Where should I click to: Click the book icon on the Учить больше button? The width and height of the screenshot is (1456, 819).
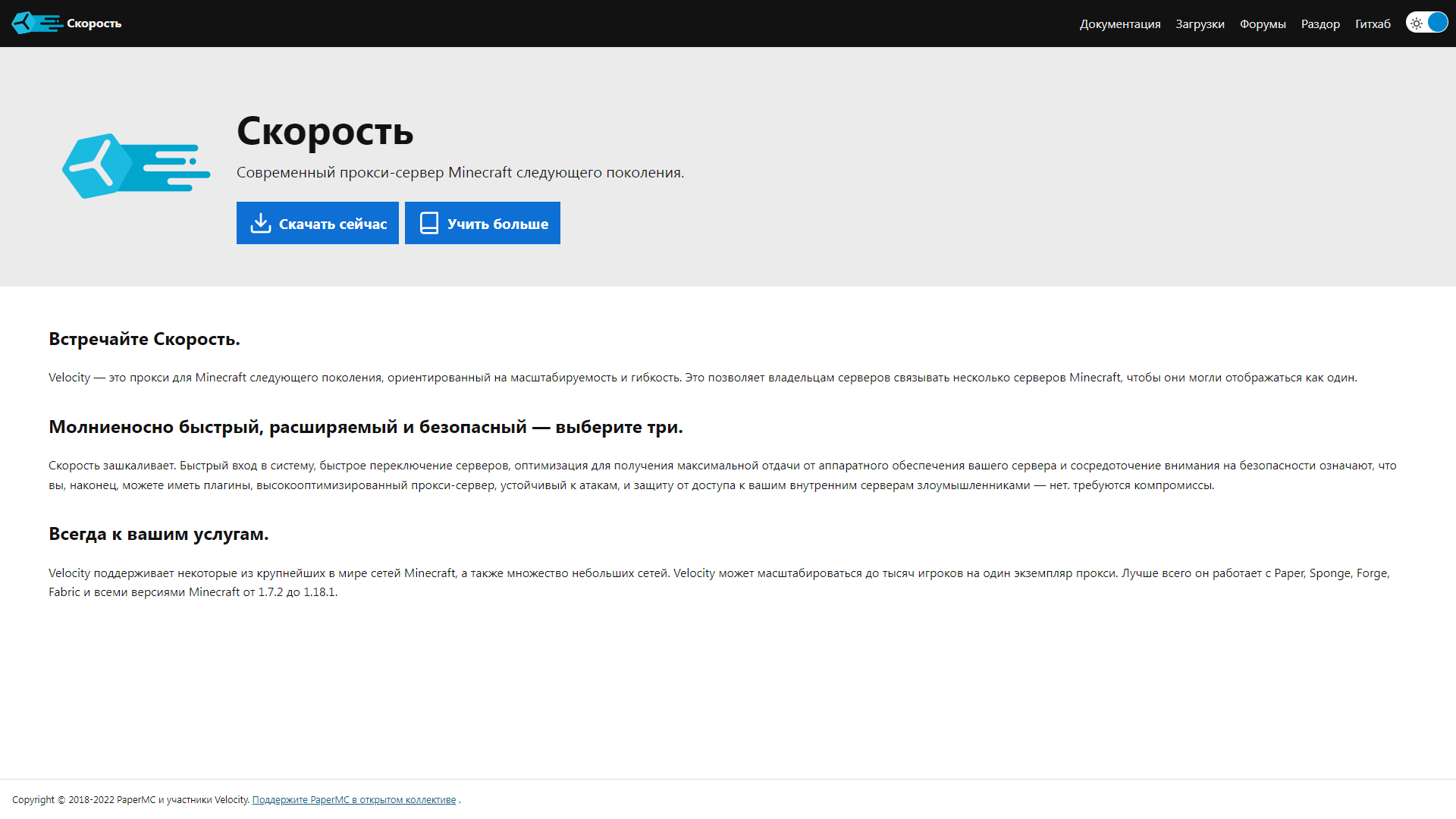428,223
